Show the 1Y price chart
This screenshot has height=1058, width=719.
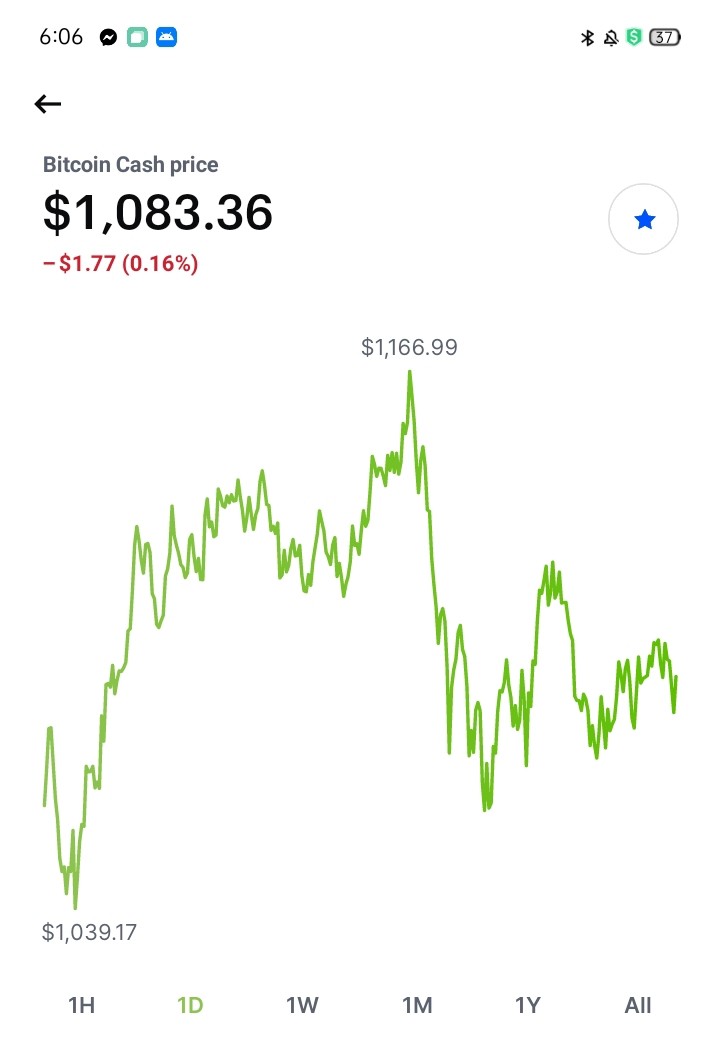[x=528, y=1005]
